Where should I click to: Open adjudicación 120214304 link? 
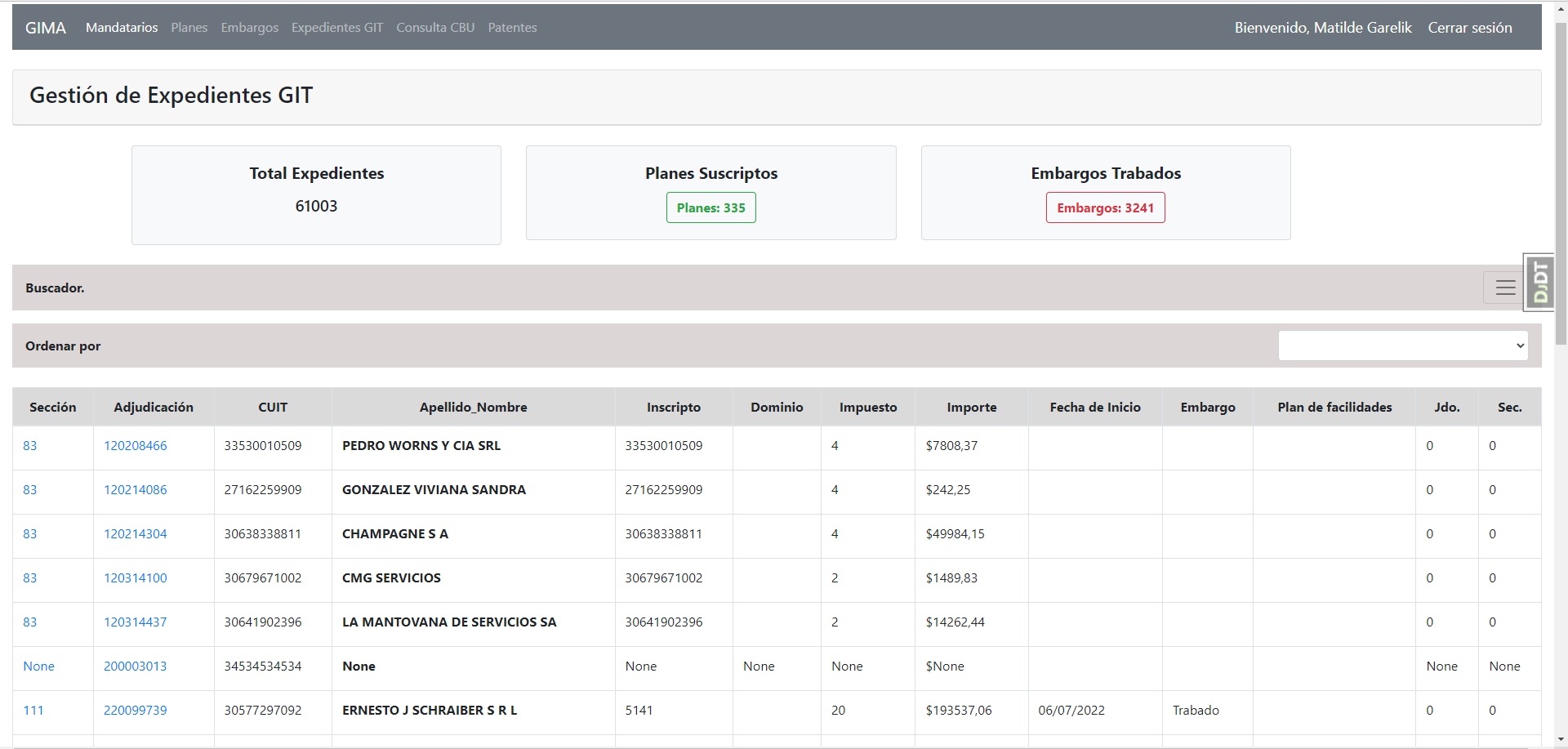tap(136, 534)
